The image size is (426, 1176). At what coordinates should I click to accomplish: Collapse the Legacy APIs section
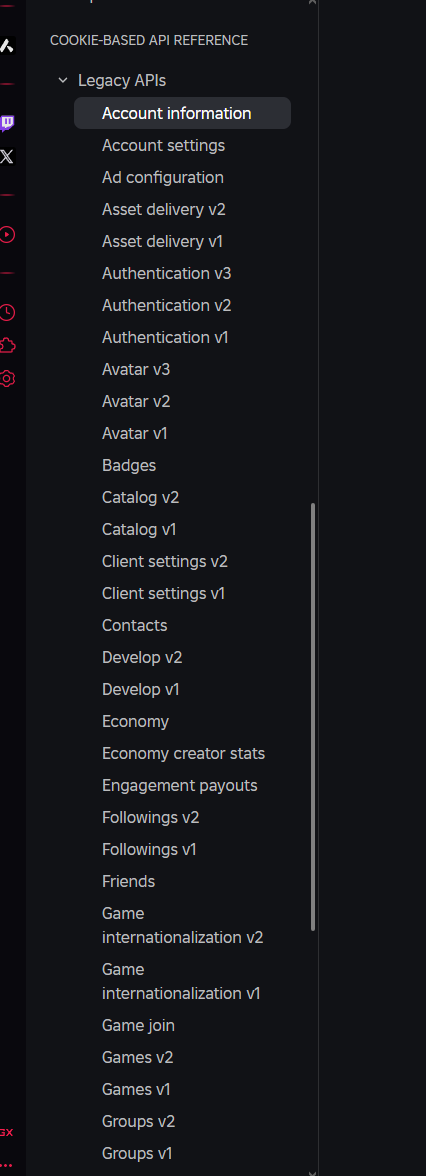click(63, 80)
